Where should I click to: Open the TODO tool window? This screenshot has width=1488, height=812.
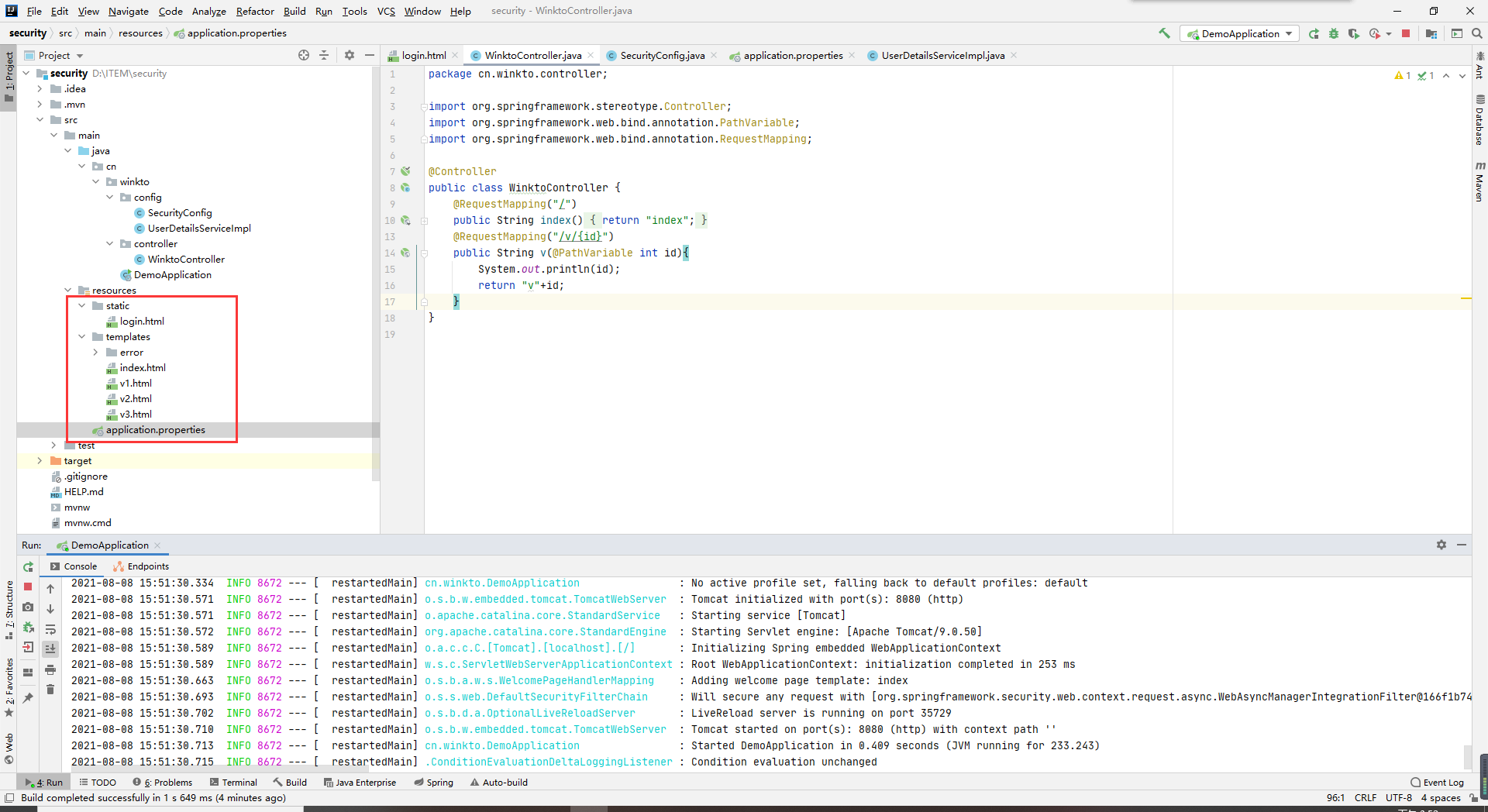98,783
